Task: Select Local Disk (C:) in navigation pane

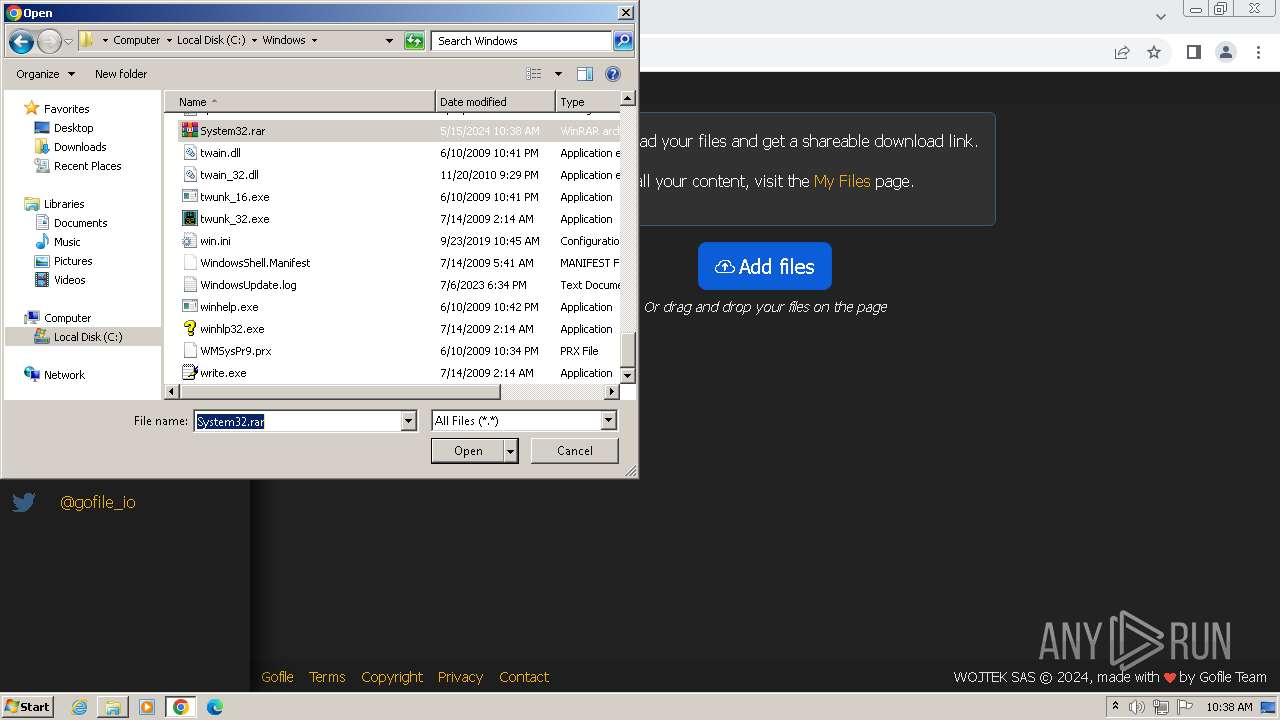Action: (x=88, y=337)
